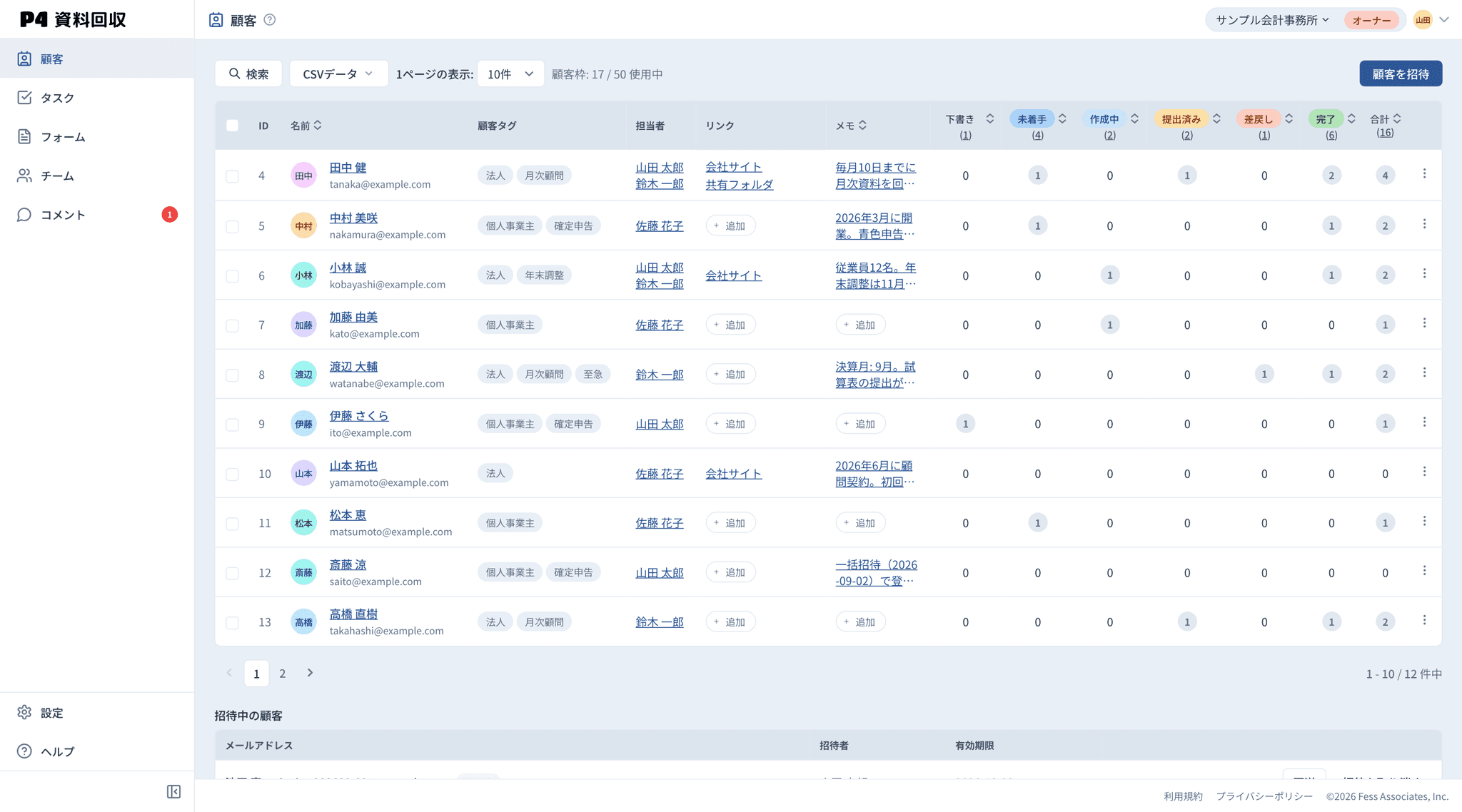Open the row menu for 高橋 直樹

point(1424,620)
